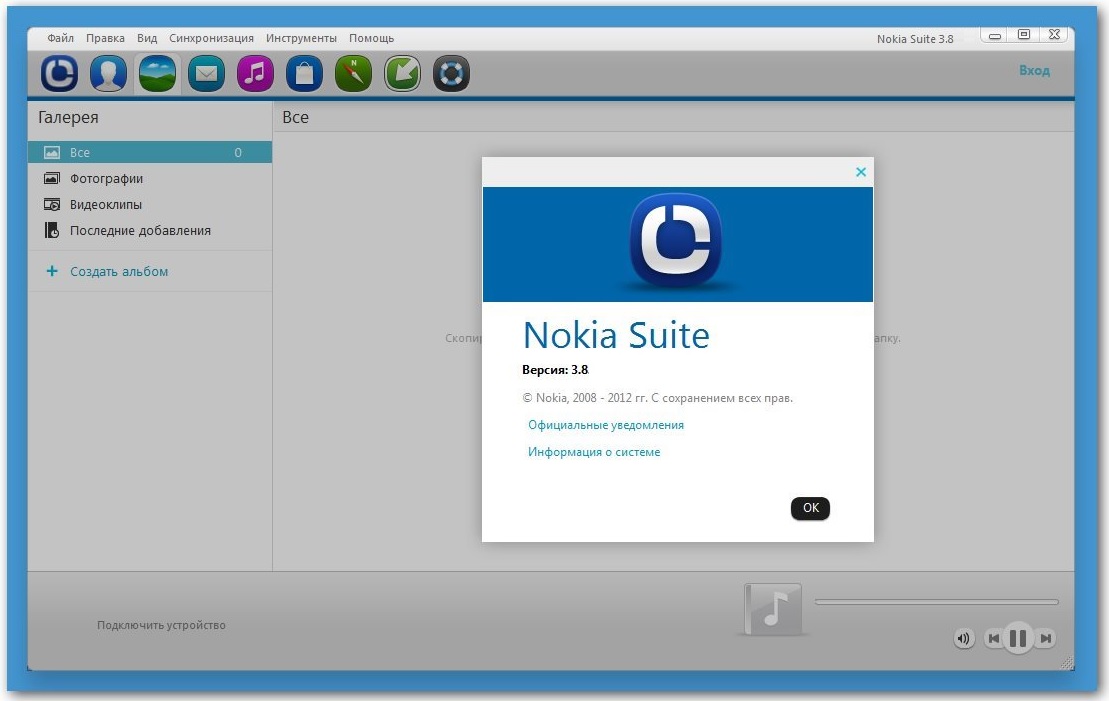The image size is (1109, 701).
Task: Click the Вход sign-in link
Action: coord(1034,71)
